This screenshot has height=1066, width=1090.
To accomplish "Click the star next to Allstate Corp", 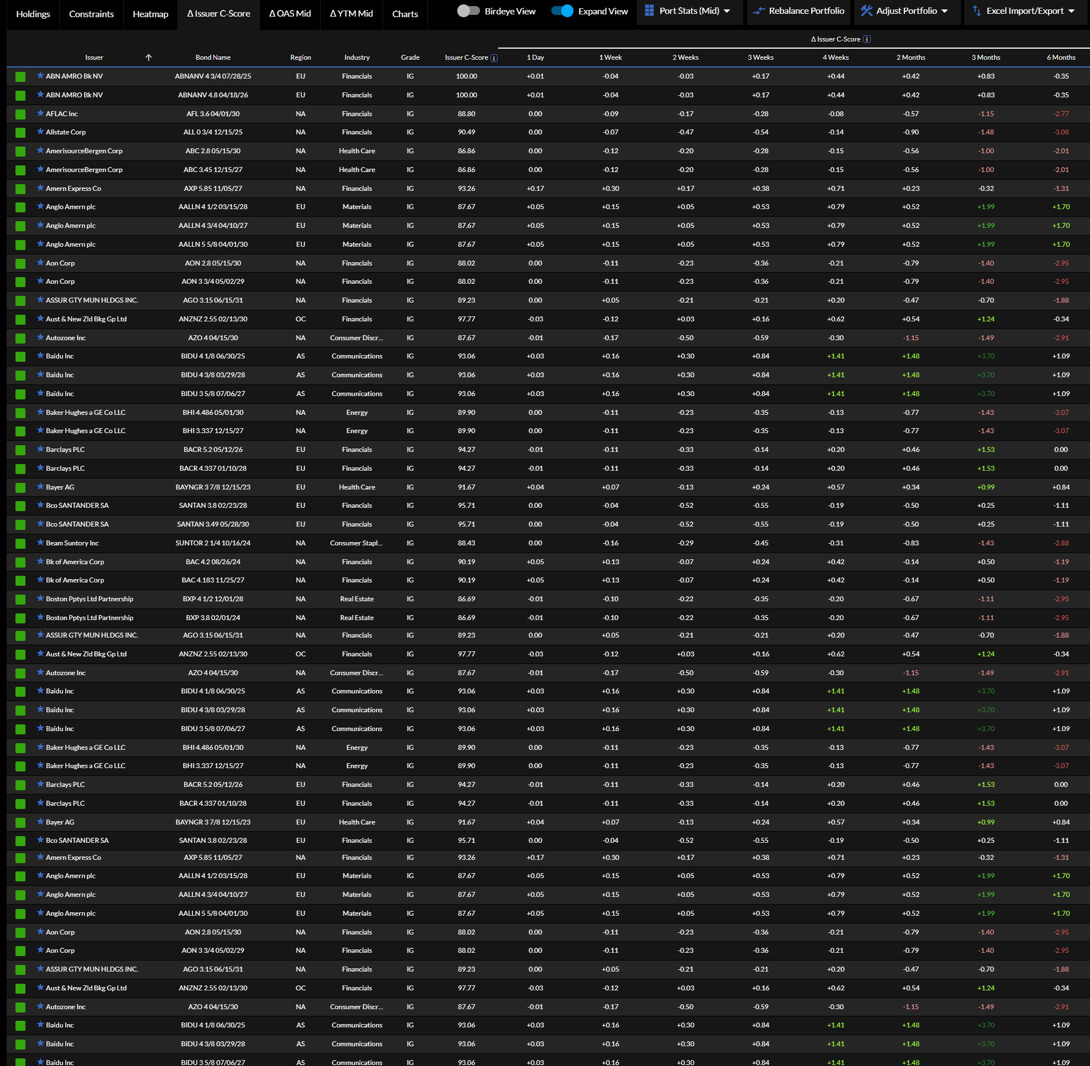I will pyautogui.click(x=41, y=132).
